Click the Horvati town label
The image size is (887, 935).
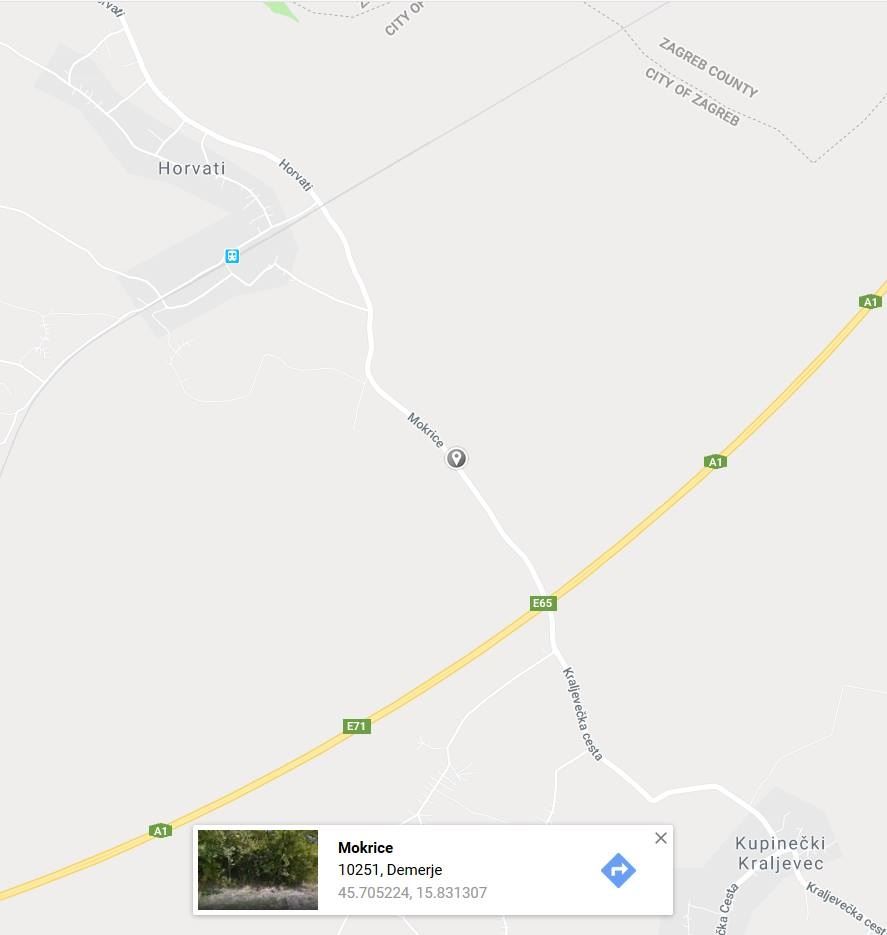[192, 168]
